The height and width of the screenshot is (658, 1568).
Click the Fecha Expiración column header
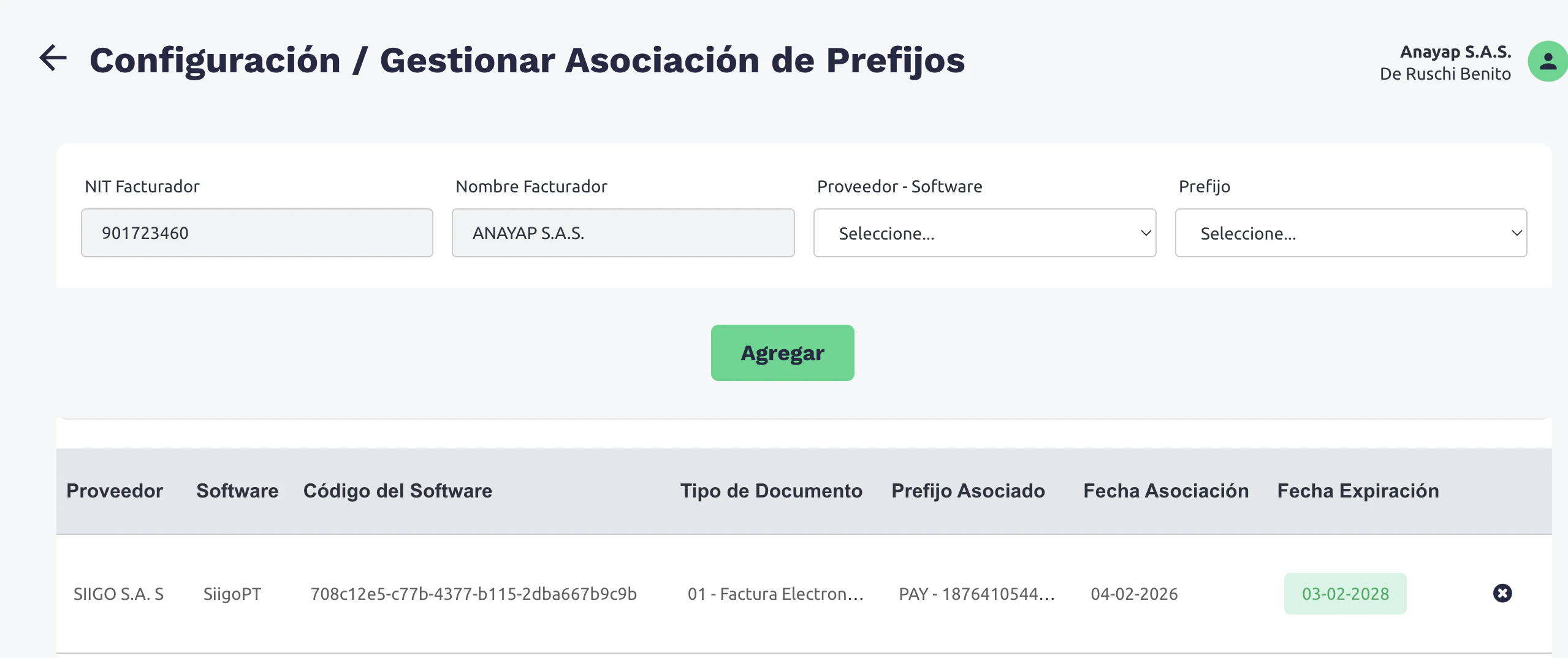pyautogui.click(x=1358, y=491)
